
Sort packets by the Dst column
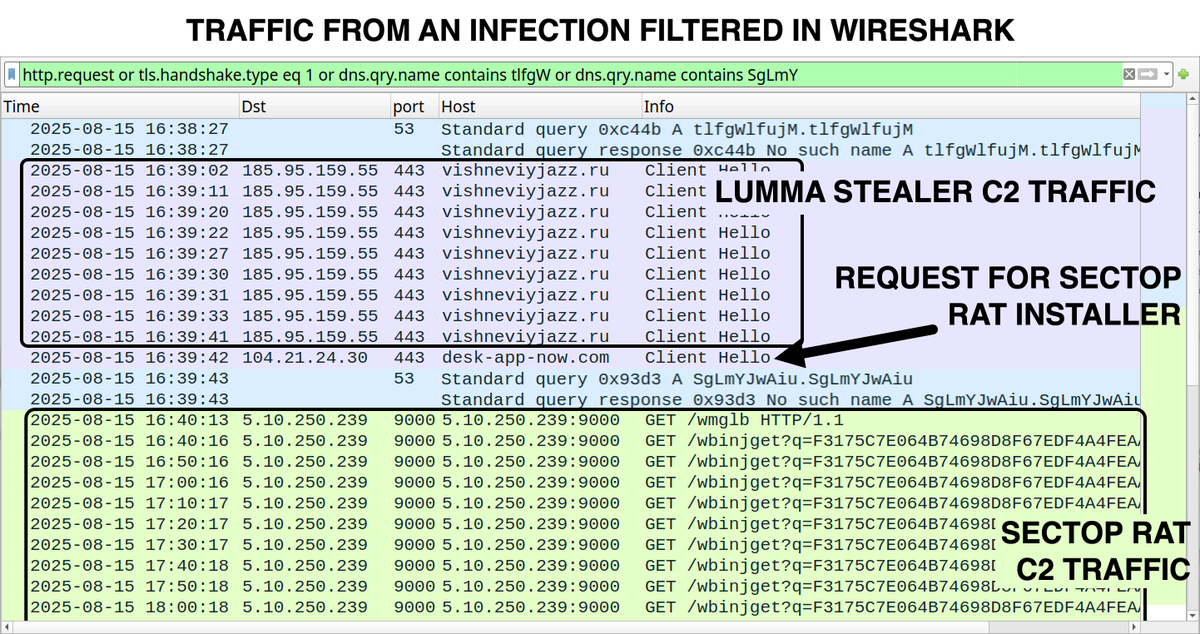314,106
